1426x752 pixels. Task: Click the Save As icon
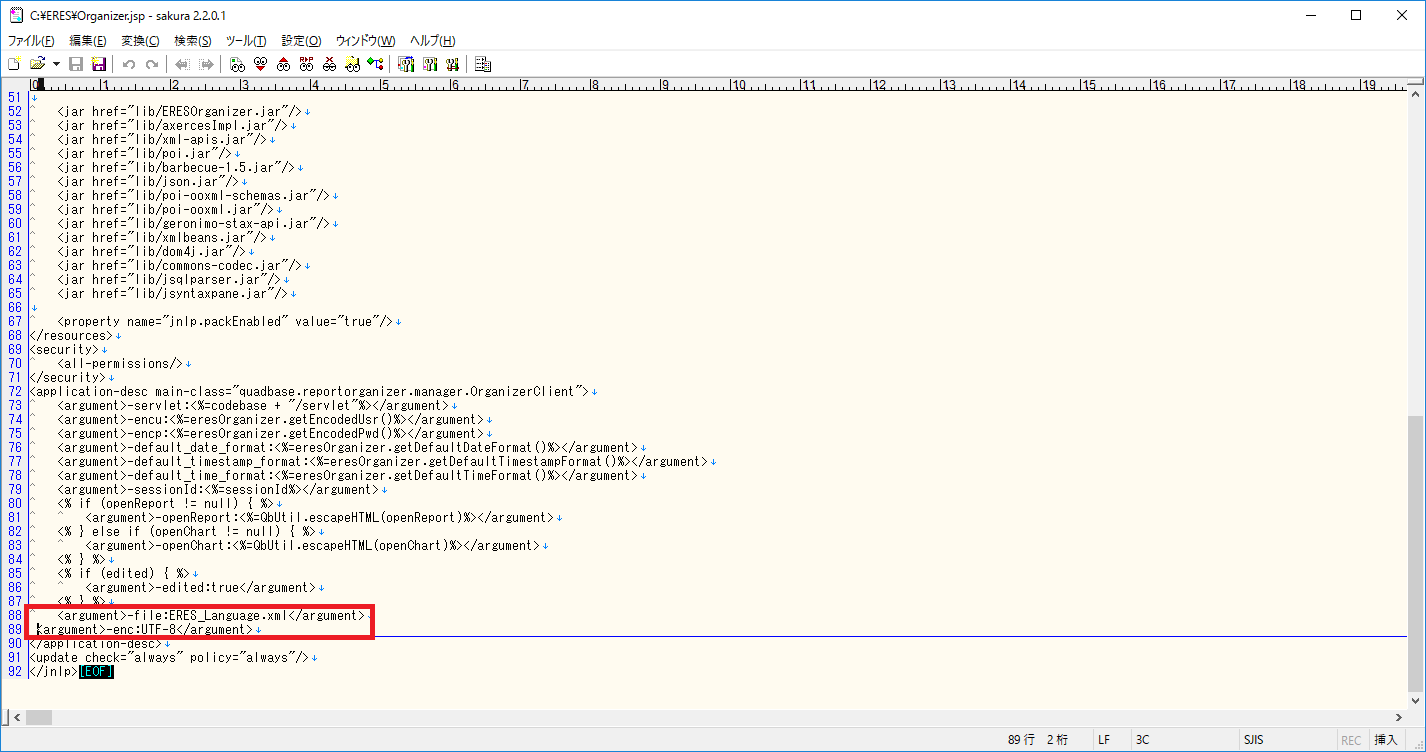[x=99, y=64]
